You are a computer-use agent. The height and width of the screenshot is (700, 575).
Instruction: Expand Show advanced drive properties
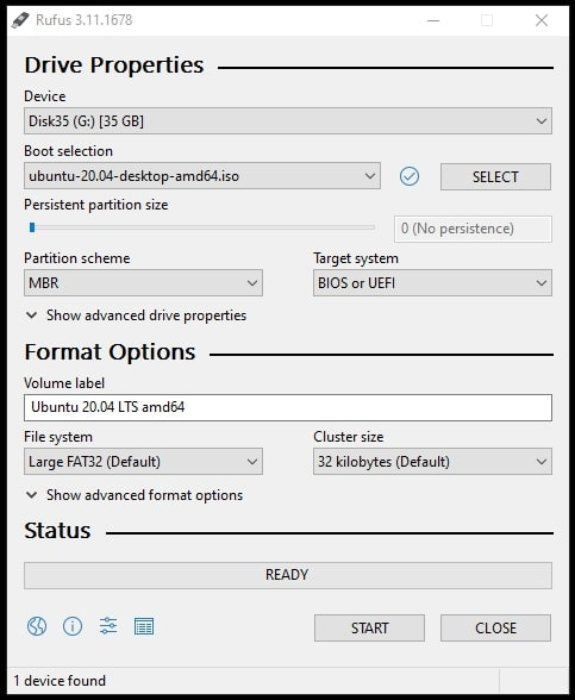tap(136, 315)
